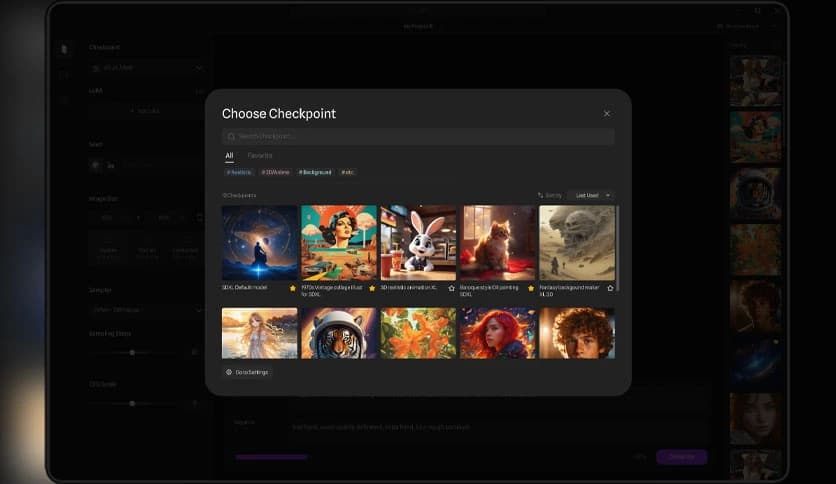Click the Go to Settings button
The width and height of the screenshot is (836, 484).
(x=247, y=372)
